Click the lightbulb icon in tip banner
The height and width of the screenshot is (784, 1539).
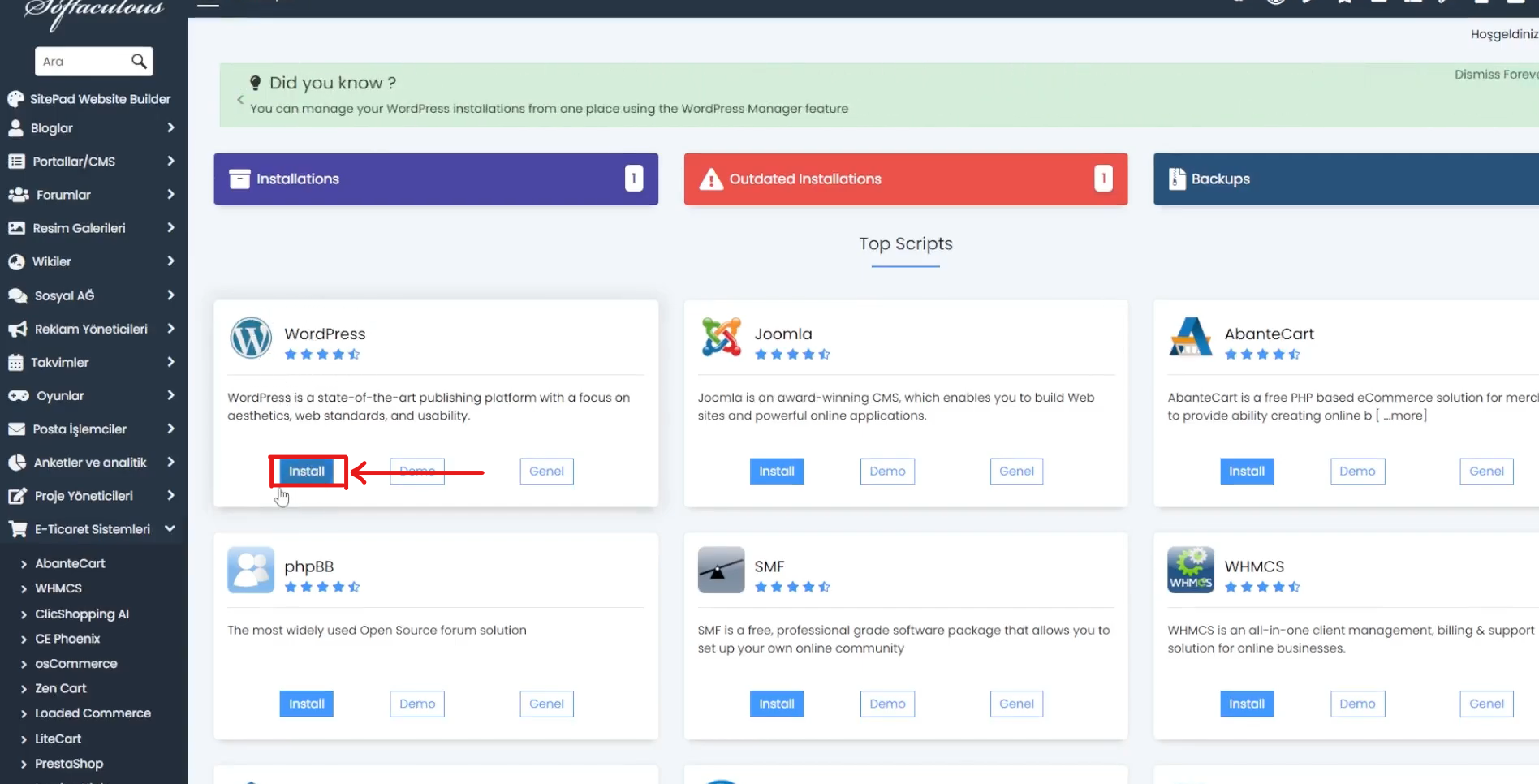(256, 83)
